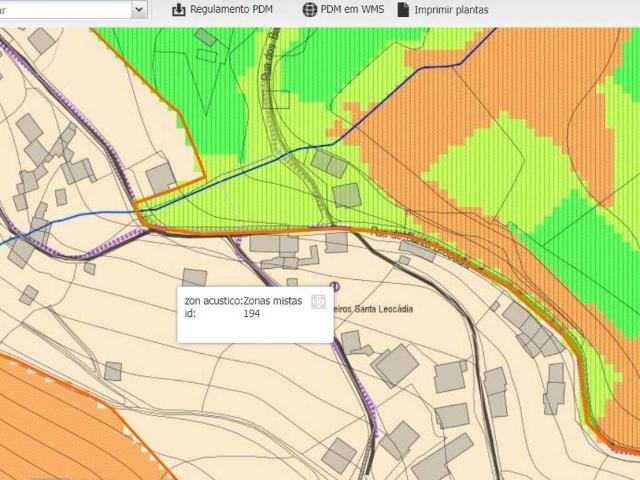
Task: Click the PDM em WMS globe icon
Action: [310, 10]
